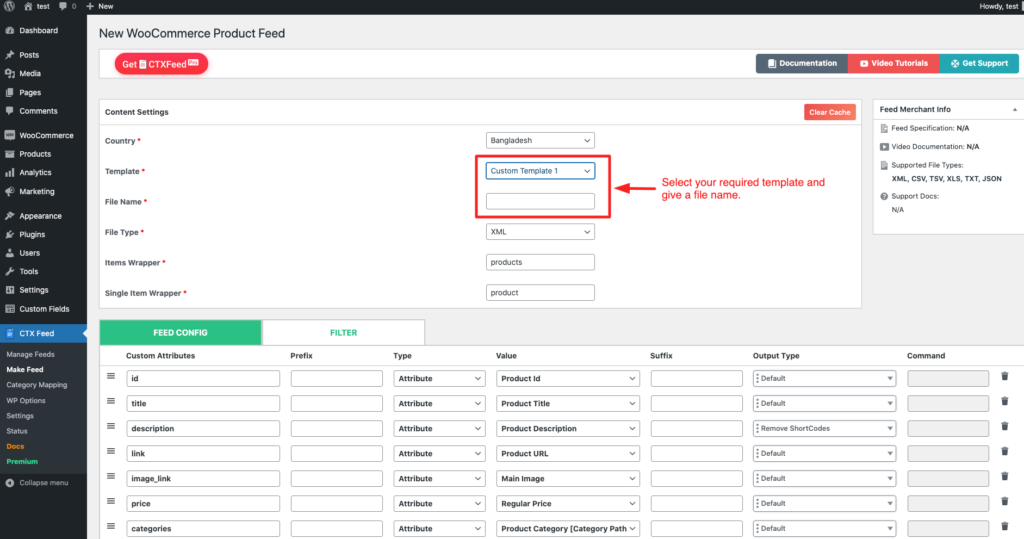Open the green Premium submenu link

click(22, 461)
